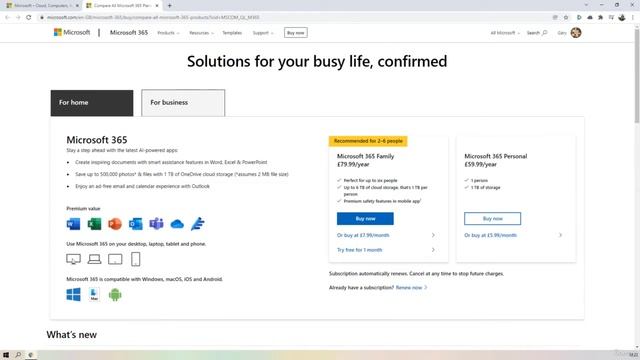Click the laptop device icon
This screenshot has height=360, width=640.
94,259
